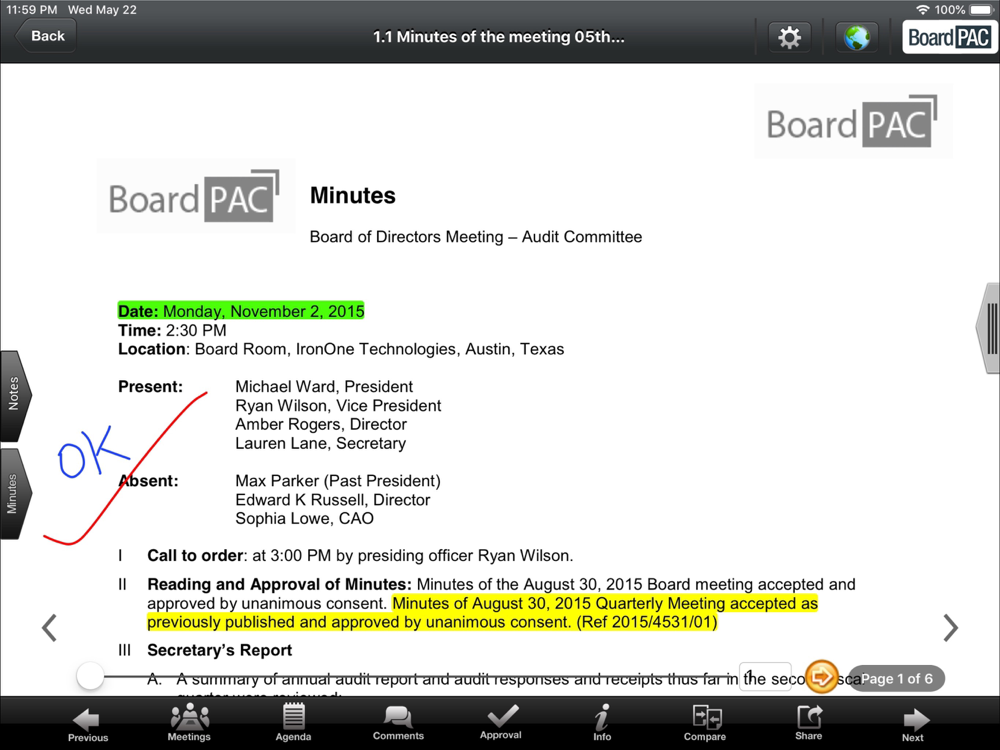1000x750 pixels.
Task: Open the Meetings section
Action: point(189,723)
